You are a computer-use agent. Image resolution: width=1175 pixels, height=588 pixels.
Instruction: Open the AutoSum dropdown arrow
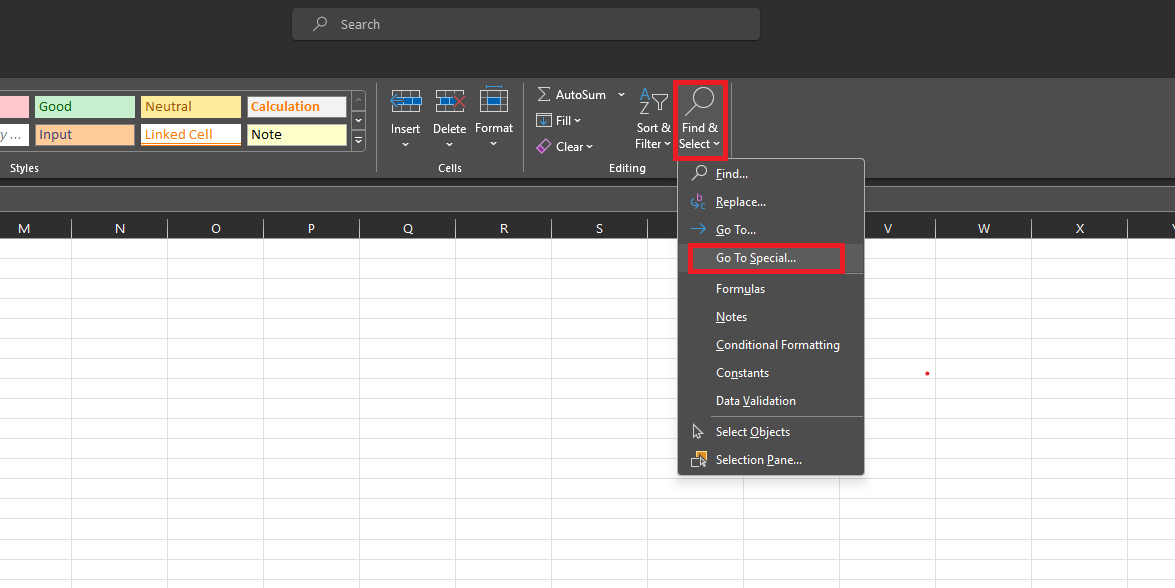pos(620,93)
